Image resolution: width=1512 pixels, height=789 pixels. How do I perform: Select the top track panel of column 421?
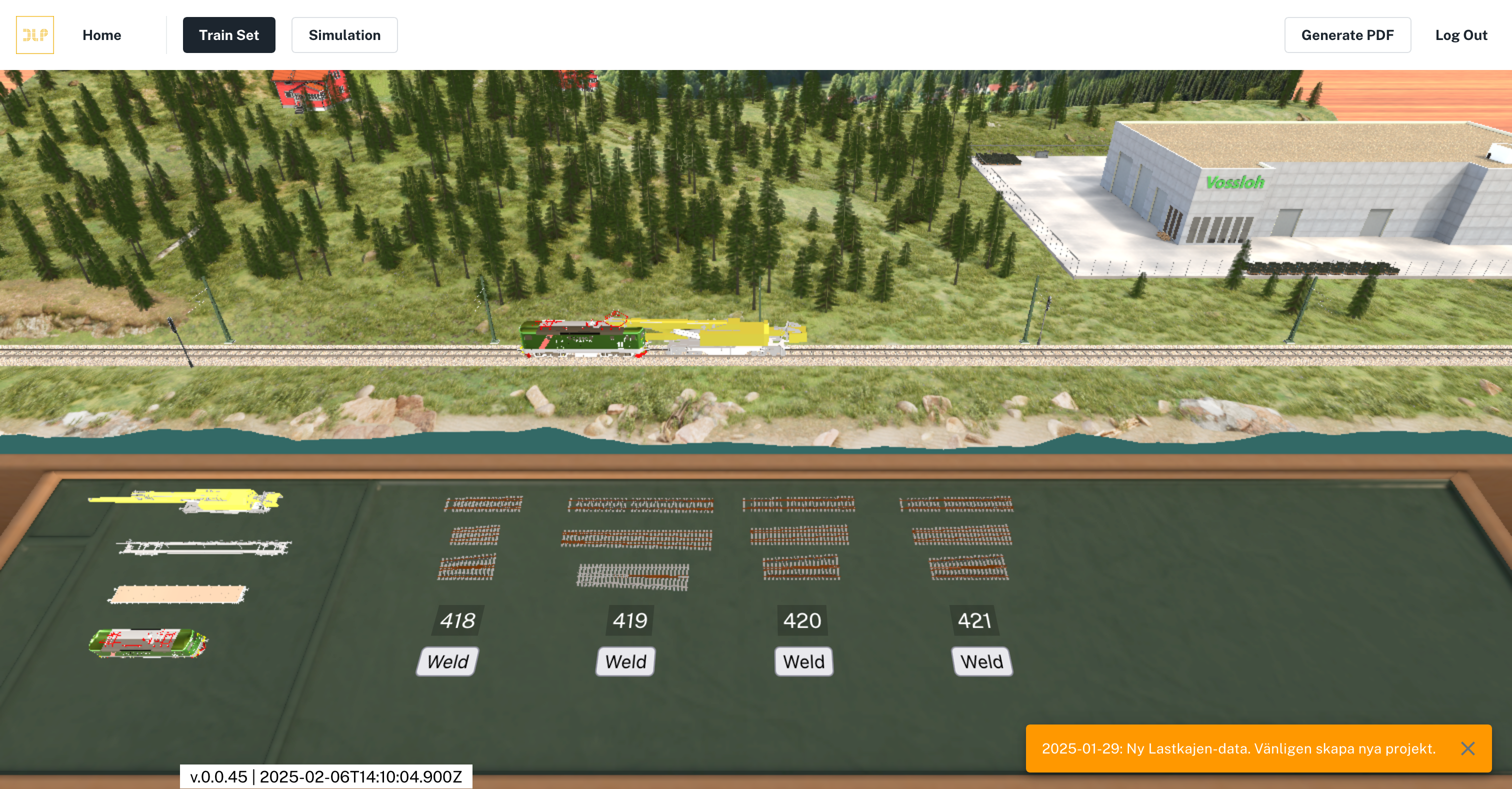[956, 504]
